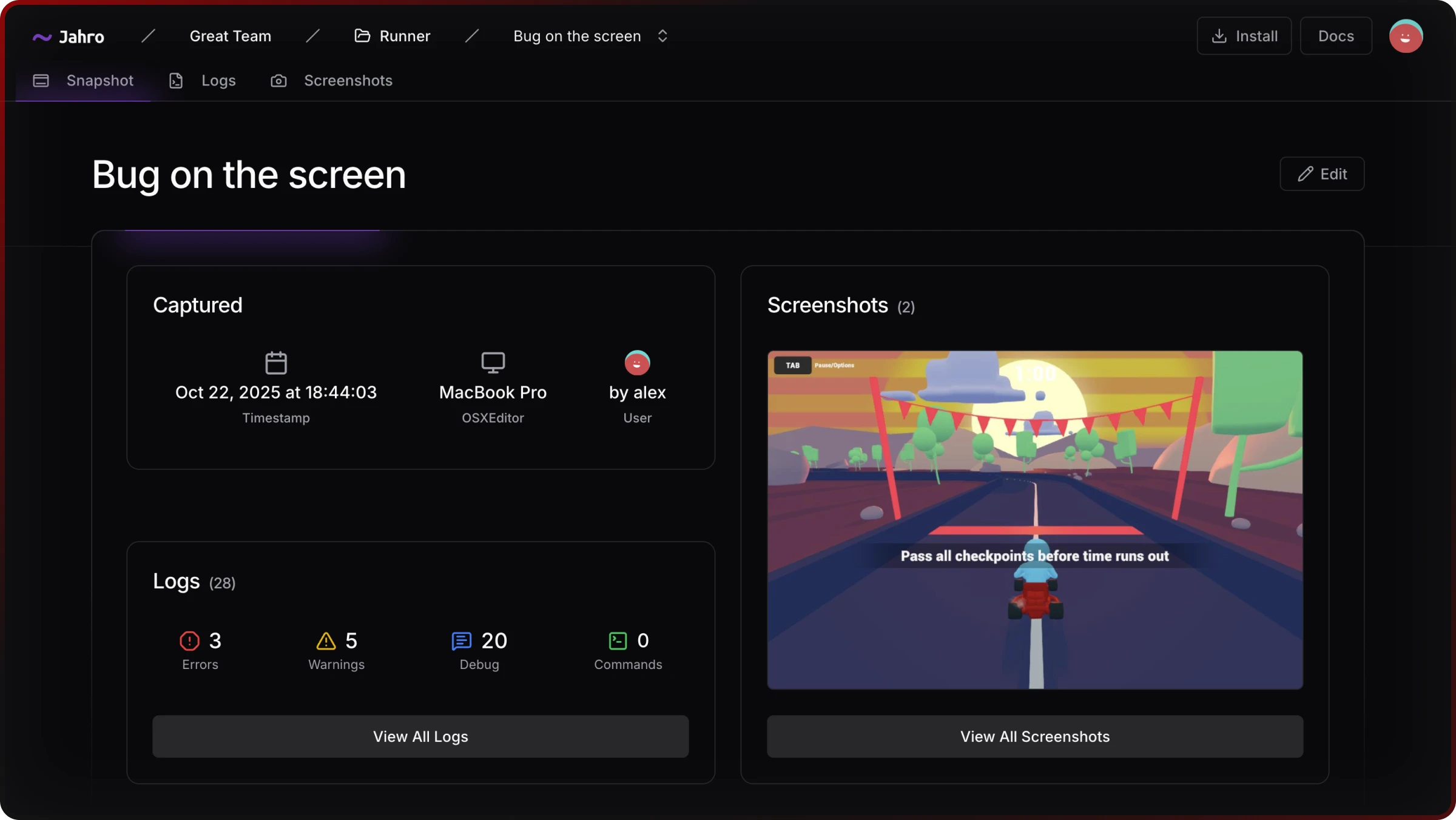Click alex's avatar in Captured card
Viewport: 1456px width, 820px height.
[637, 363]
